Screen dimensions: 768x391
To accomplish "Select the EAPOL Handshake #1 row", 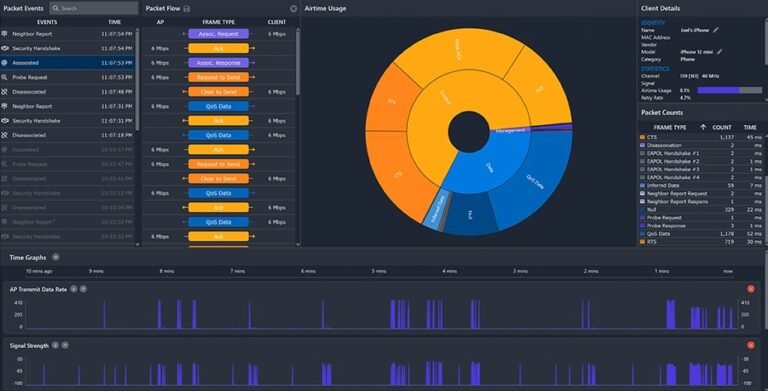I will 701,153.
